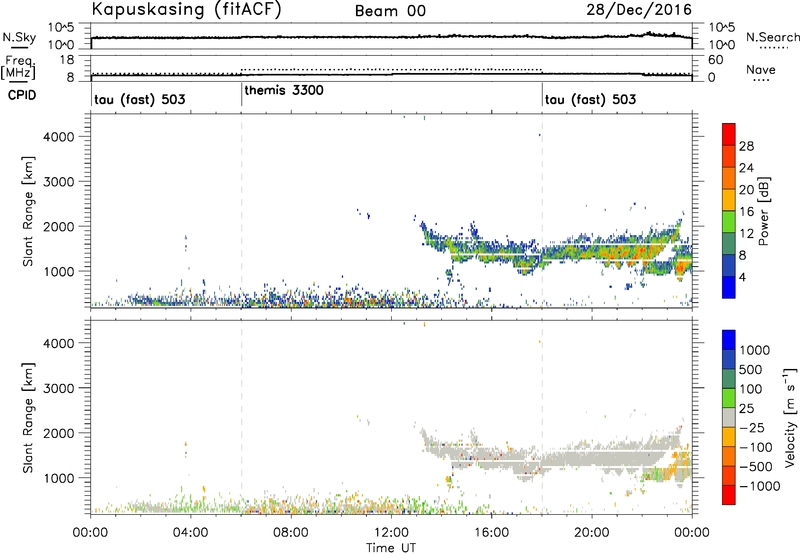This screenshot has height=554, width=800.
Task: Click the '3000' range tick on power panel
Action: click(59, 182)
